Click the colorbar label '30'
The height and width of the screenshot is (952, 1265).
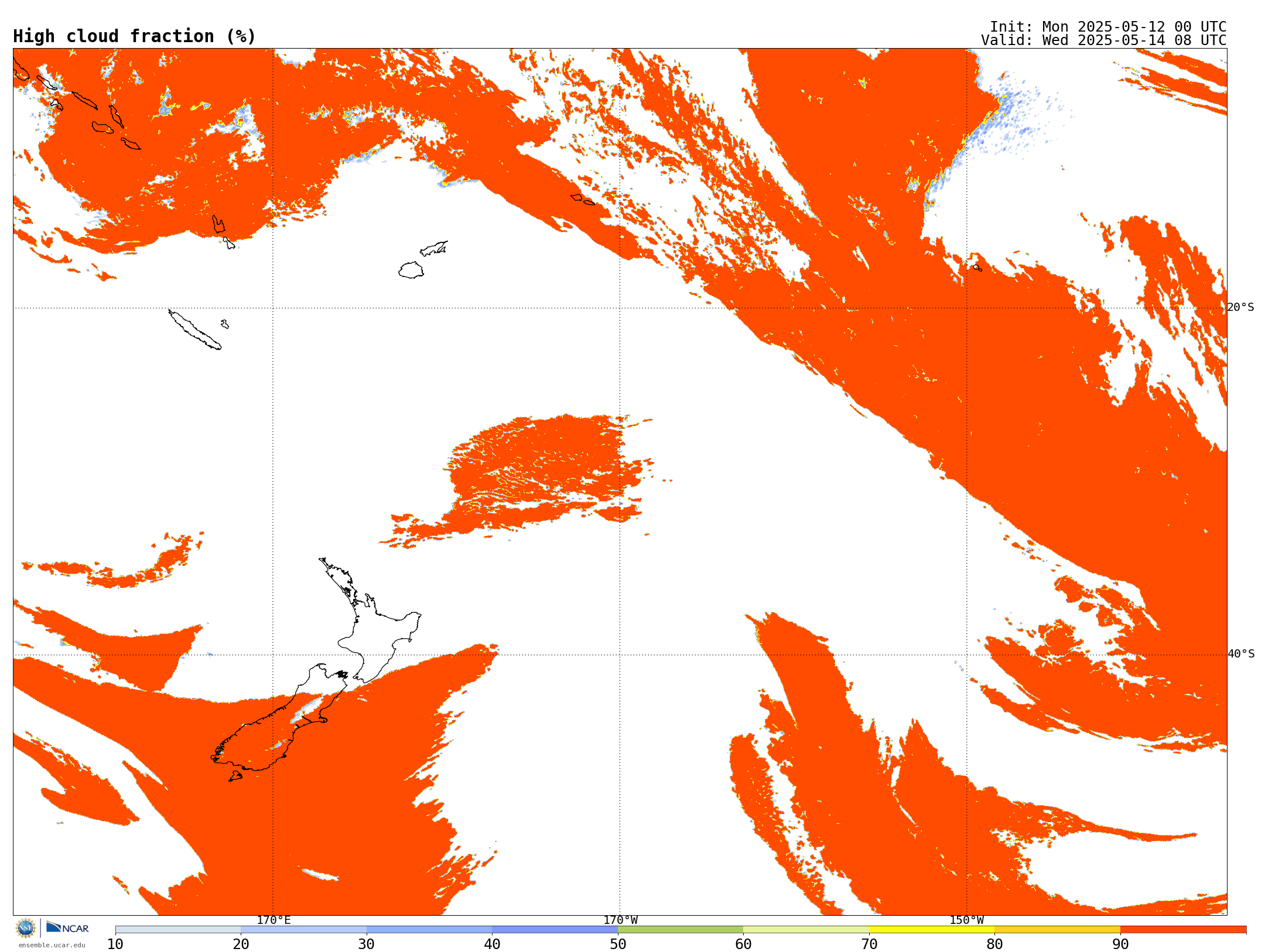(x=367, y=944)
